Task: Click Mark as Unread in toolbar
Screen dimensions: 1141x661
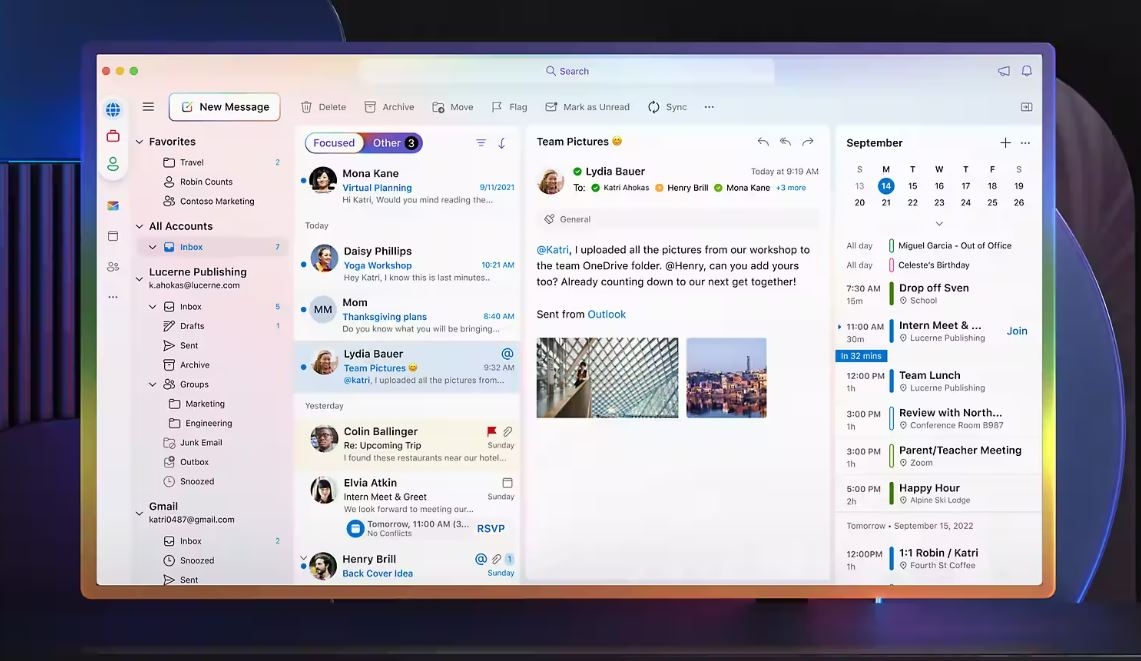Action: coord(587,107)
